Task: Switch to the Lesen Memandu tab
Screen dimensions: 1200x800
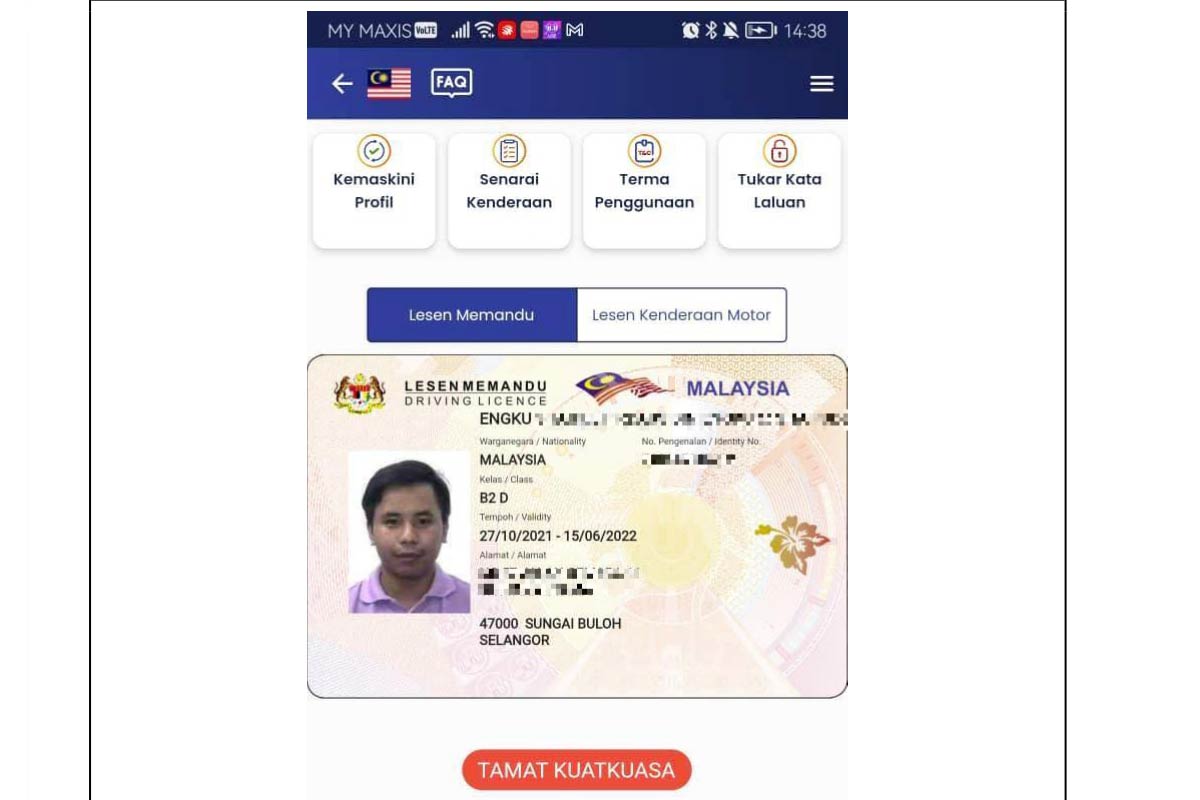Action: (x=472, y=315)
